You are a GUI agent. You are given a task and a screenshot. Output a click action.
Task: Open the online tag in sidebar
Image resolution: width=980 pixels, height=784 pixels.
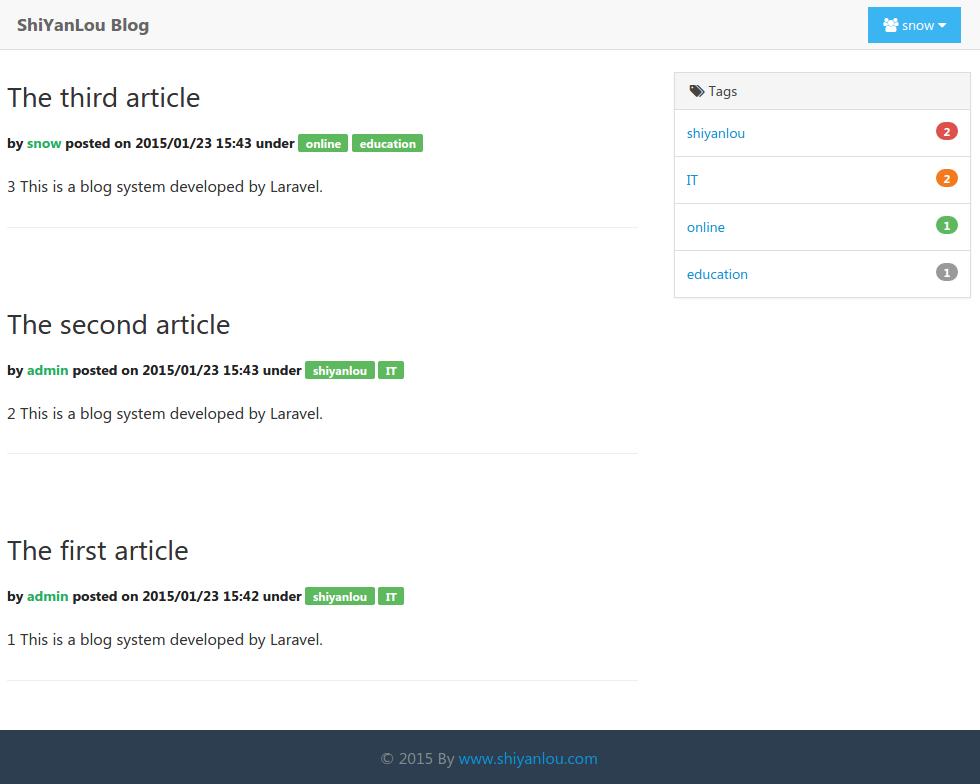coord(706,227)
